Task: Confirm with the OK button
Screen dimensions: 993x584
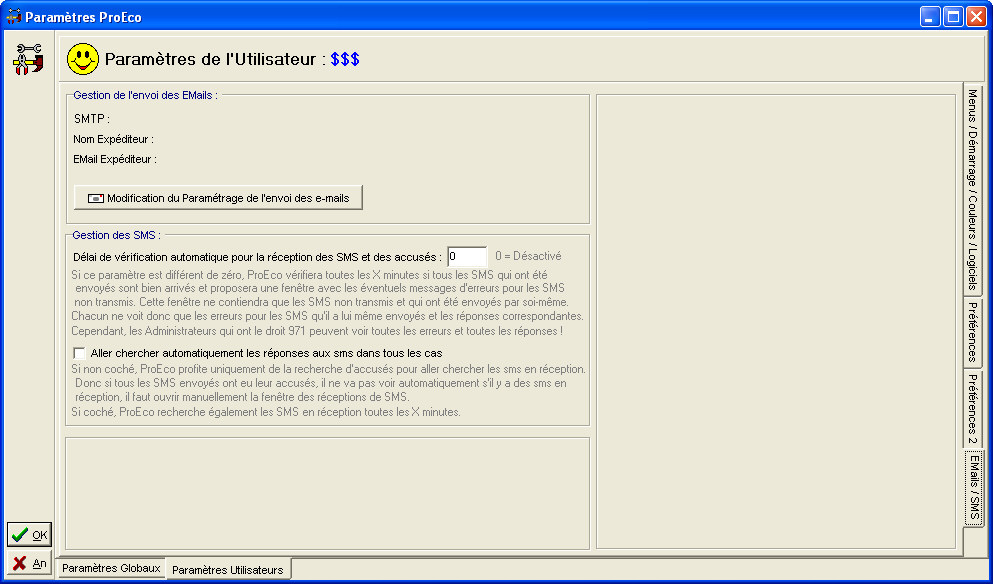Action: click(29, 535)
